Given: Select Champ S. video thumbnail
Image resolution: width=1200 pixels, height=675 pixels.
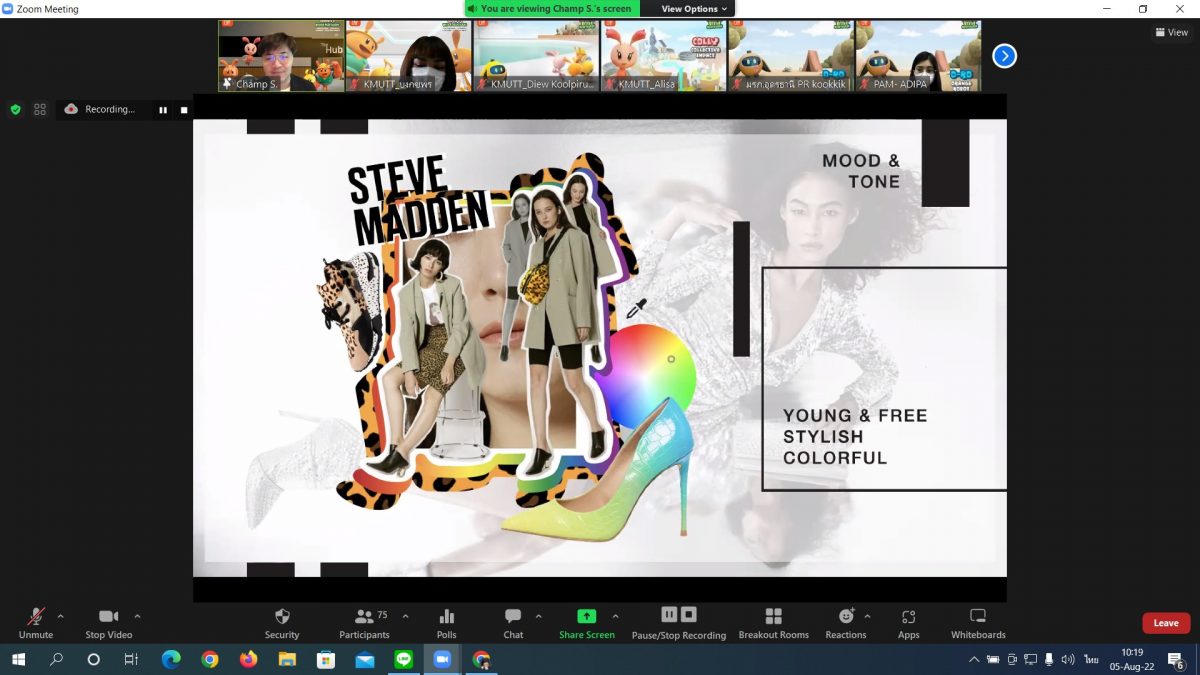Looking at the screenshot, I should point(281,56).
